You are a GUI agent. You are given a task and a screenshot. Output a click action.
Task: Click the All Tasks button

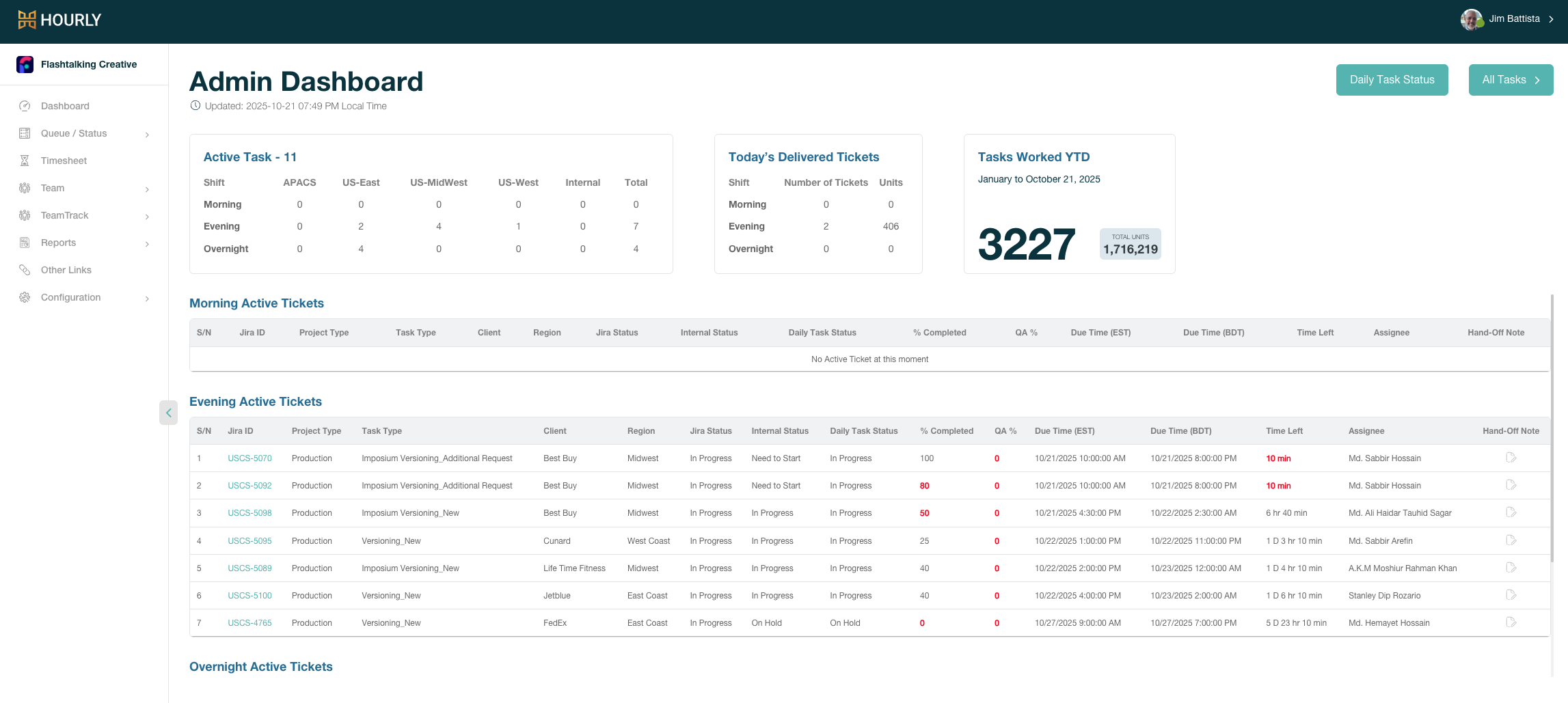pos(1511,80)
